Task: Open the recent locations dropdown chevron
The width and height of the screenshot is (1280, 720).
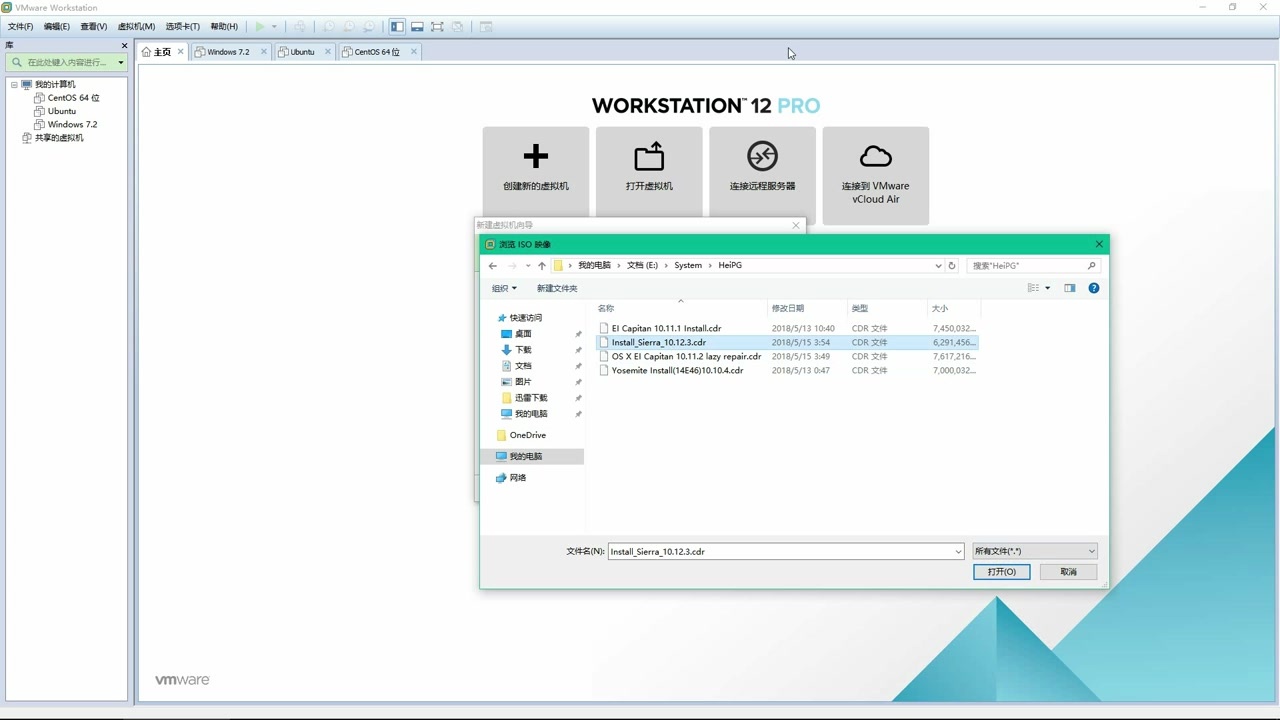Action: pyautogui.click(x=528, y=266)
